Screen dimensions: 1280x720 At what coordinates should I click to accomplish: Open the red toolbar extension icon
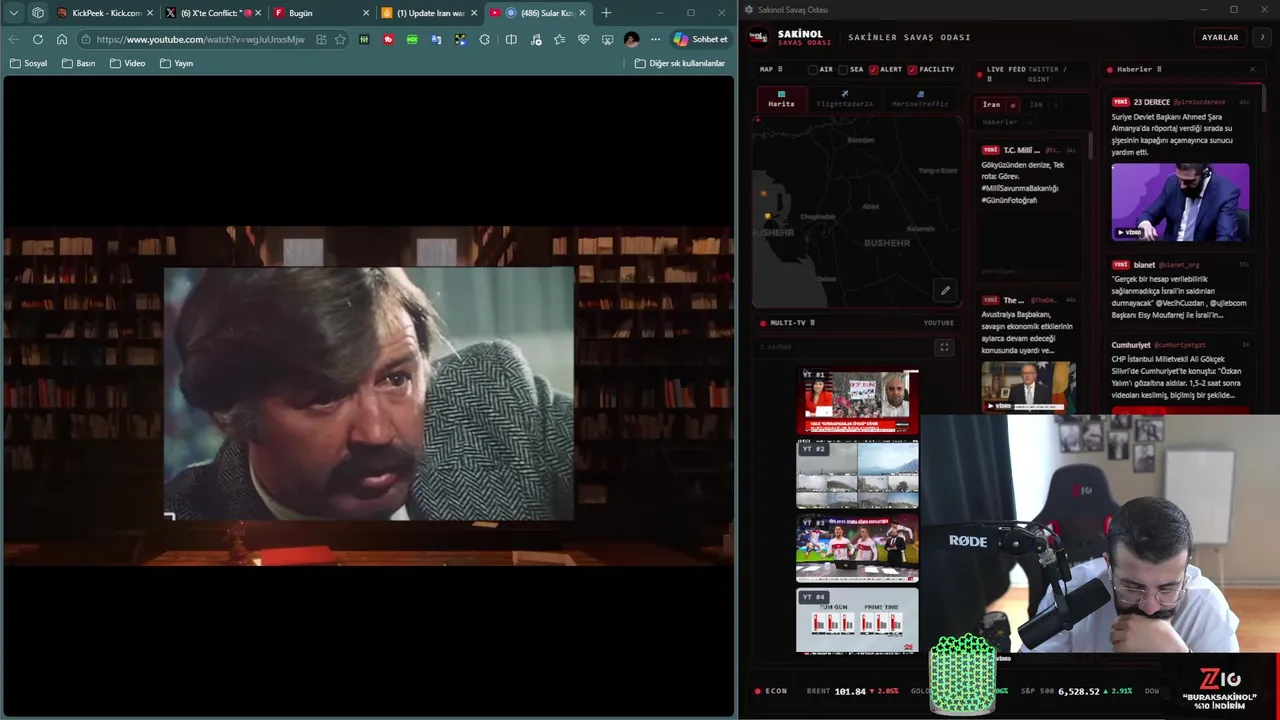coord(388,39)
